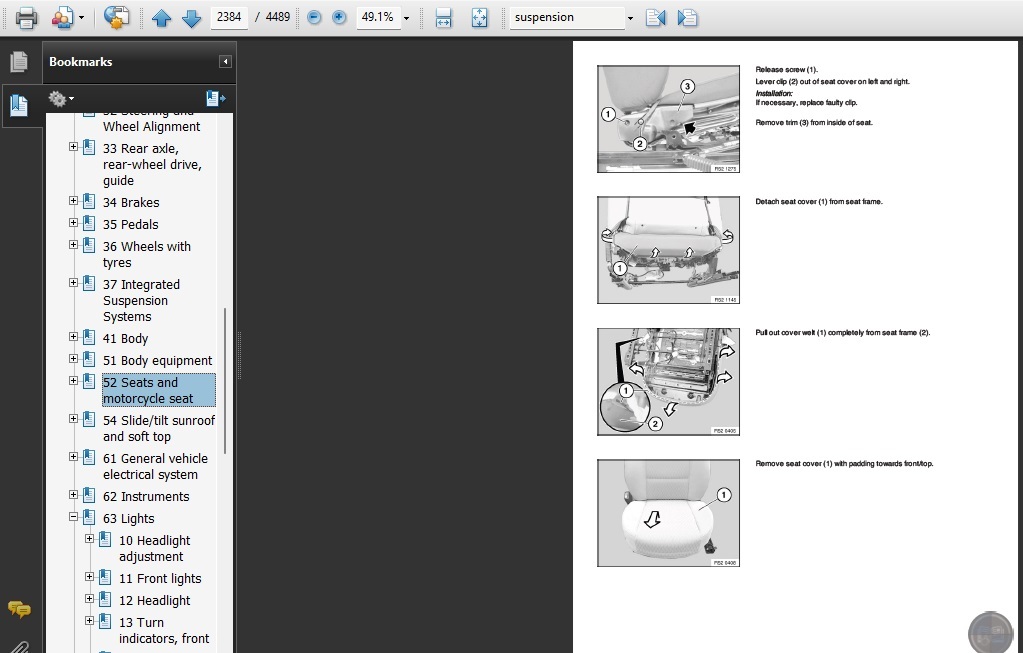This screenshot has height=653, width=1023.
Task: Open 13 Turn indicators, front bookmark
Action: coord(164,630)
